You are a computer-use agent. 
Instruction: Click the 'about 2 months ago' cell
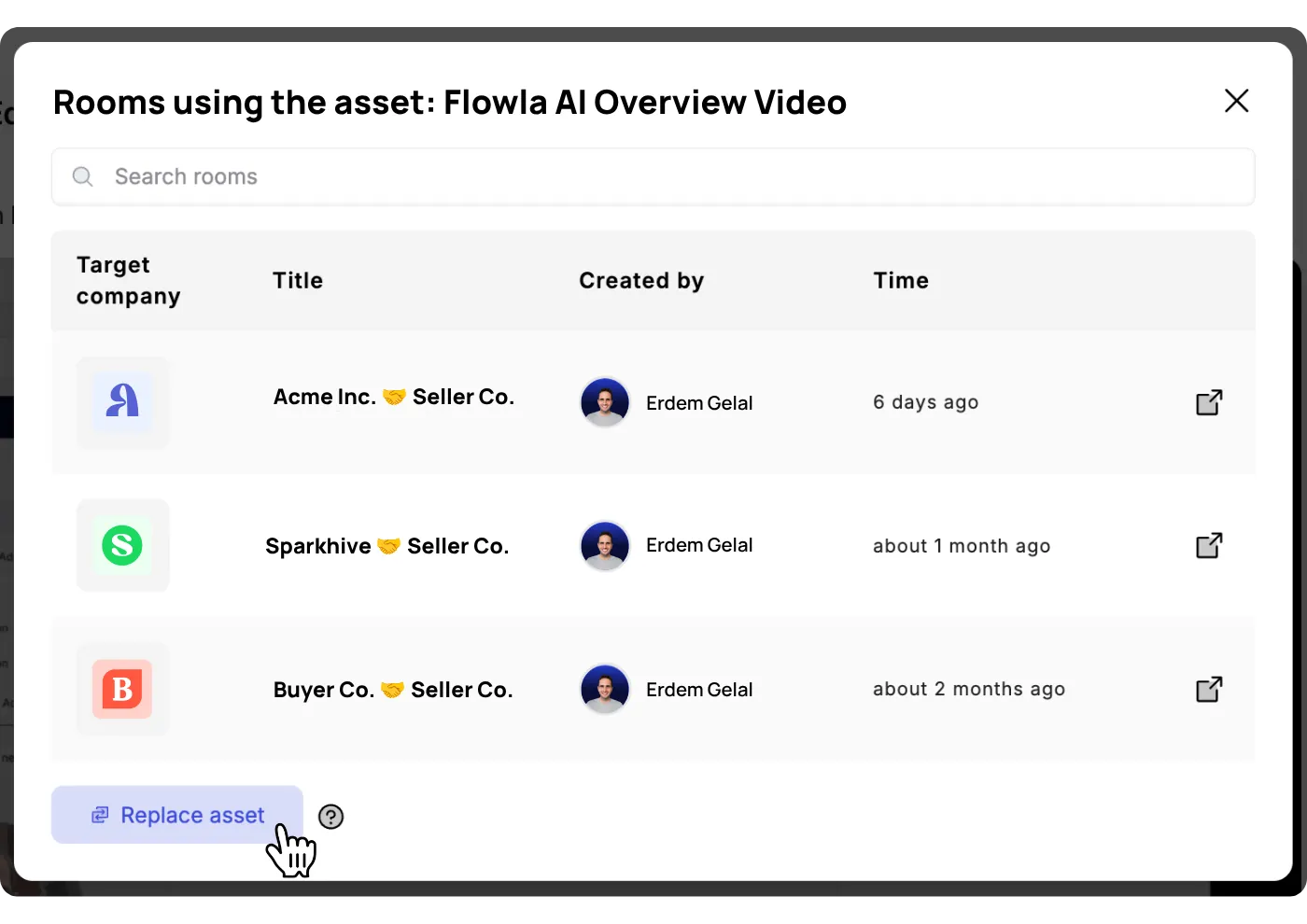pos(969,689)
